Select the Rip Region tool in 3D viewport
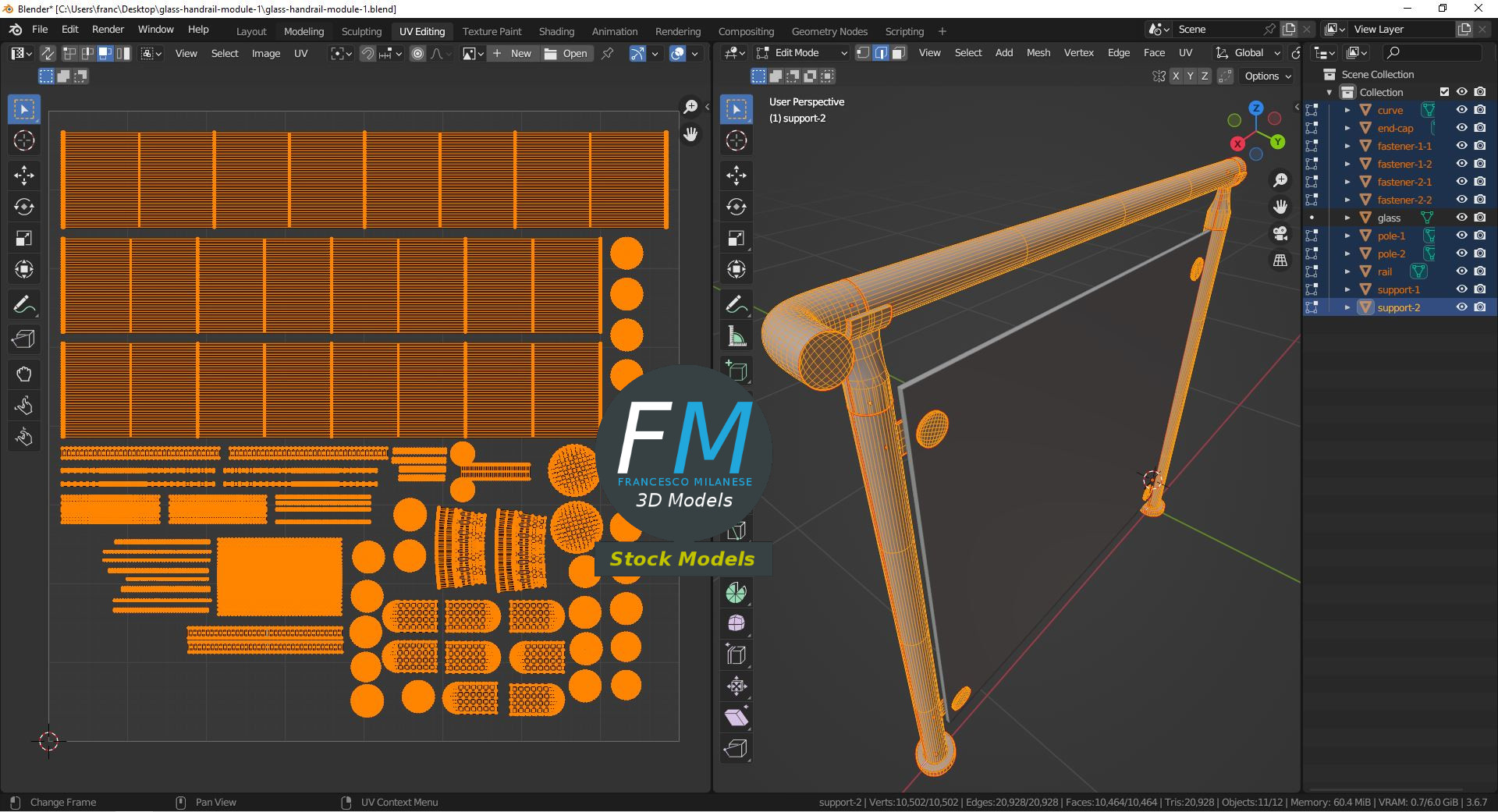This screenshot has height=812, width=1498. [x=737, y=749]
